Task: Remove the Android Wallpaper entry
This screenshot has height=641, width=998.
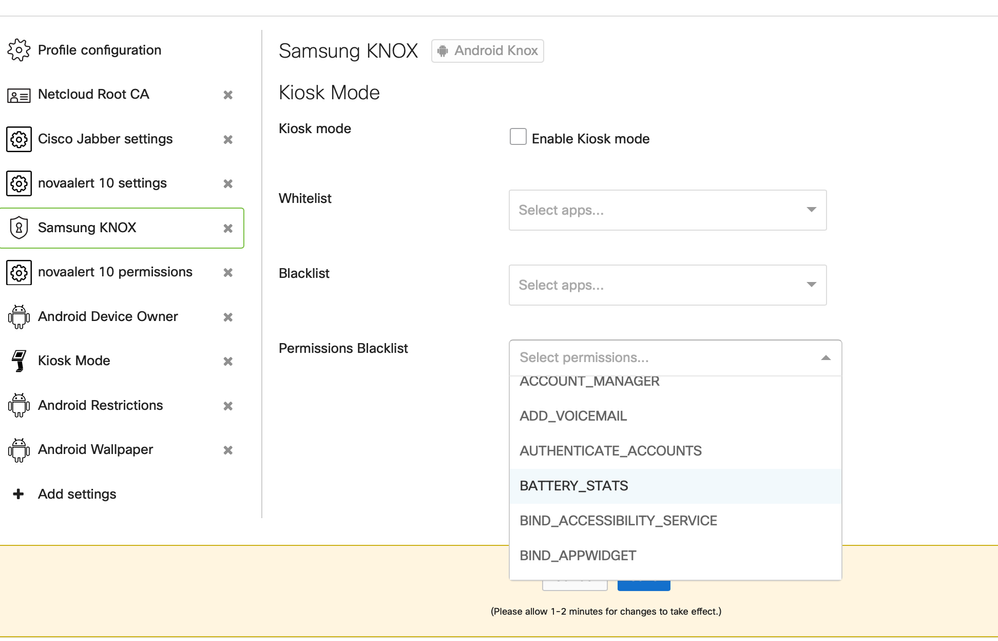Action: pyautogui.click(x=228, y=450)
